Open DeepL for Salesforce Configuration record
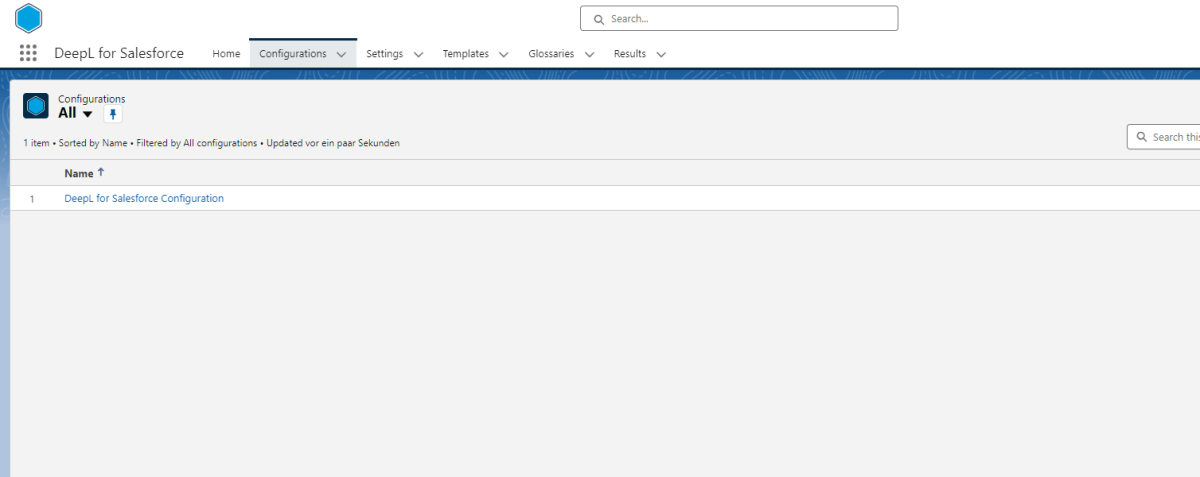The image size is (1200, 477). point(144,198)
